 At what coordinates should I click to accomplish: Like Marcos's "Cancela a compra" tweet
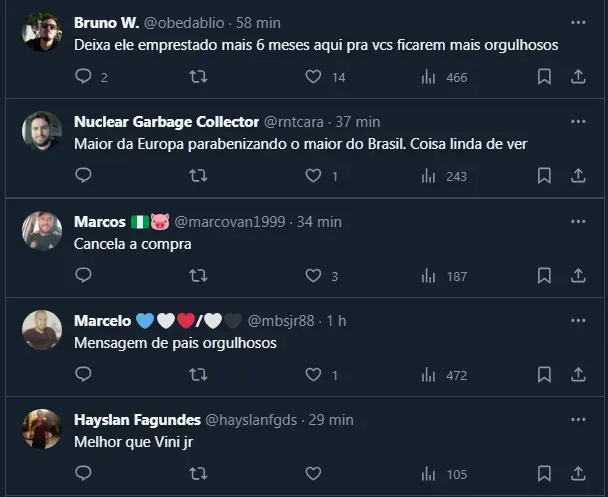tap(313, 275)
